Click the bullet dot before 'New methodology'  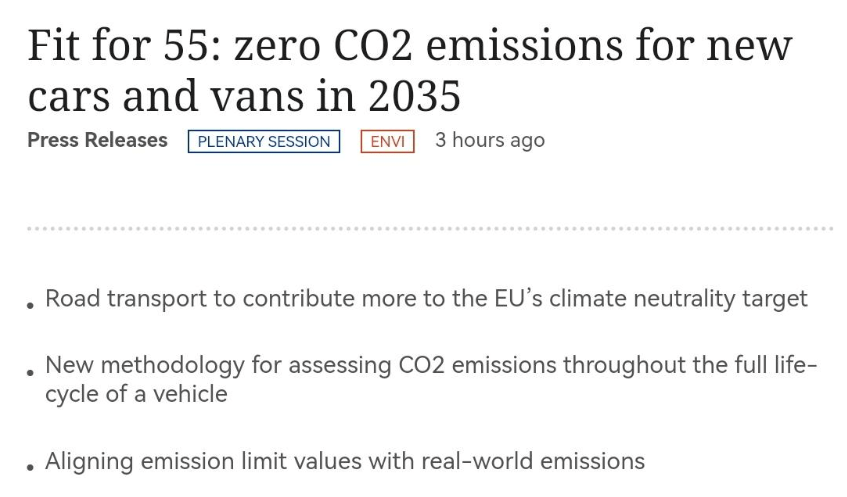pyautogui.click(x=30, y=372)
